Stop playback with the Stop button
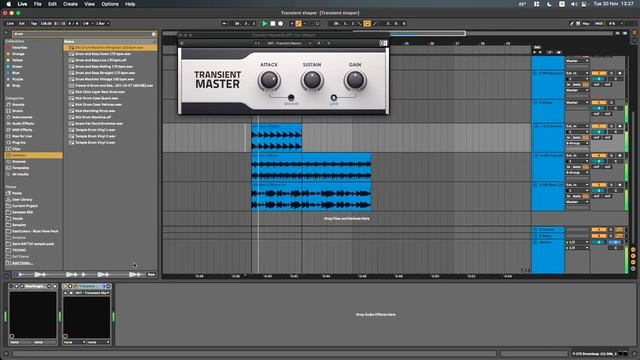640x360 pixels. tap(273, 24)
